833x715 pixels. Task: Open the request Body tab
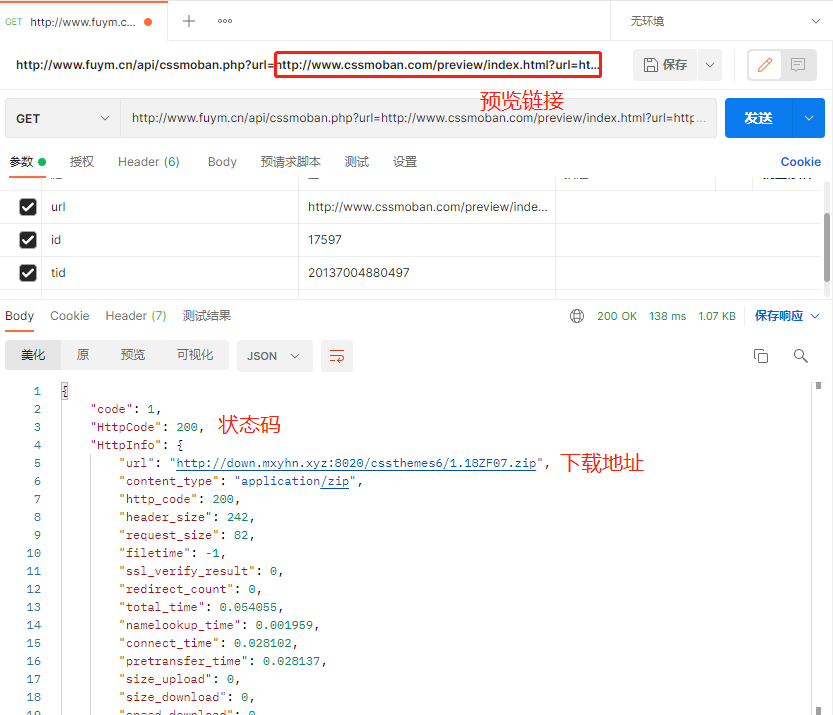[x=222, y=161]
